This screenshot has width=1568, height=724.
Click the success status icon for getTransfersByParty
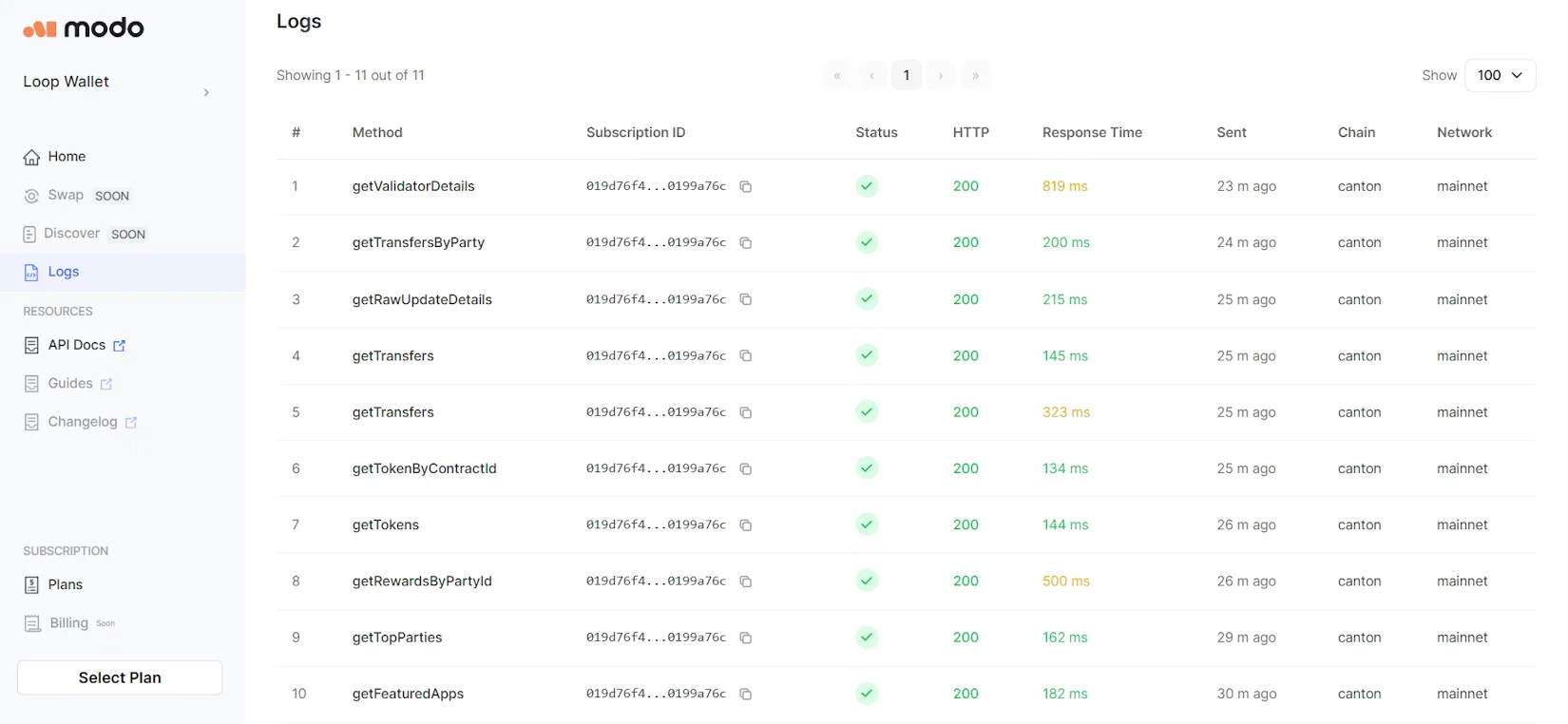point(867,242)
